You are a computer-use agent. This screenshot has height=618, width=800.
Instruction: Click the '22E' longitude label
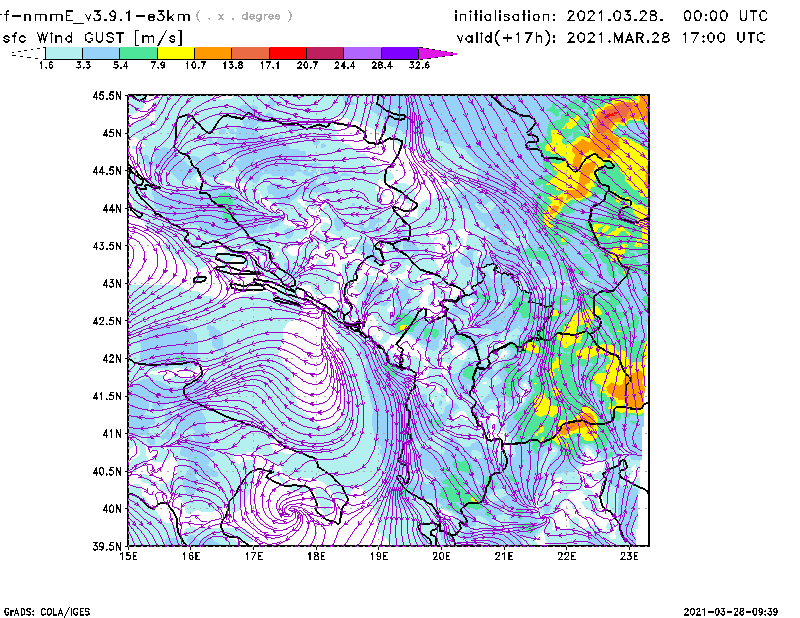(566, 556)
